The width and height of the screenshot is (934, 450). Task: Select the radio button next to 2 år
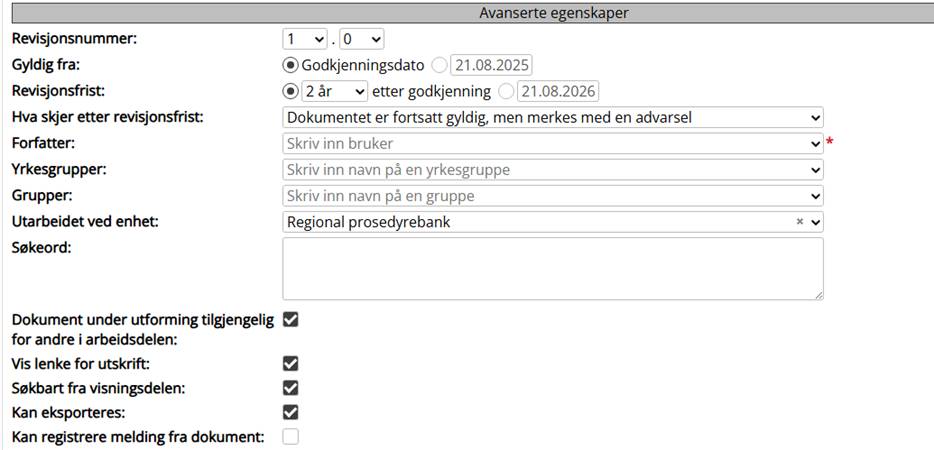click(x=291, y=91)
